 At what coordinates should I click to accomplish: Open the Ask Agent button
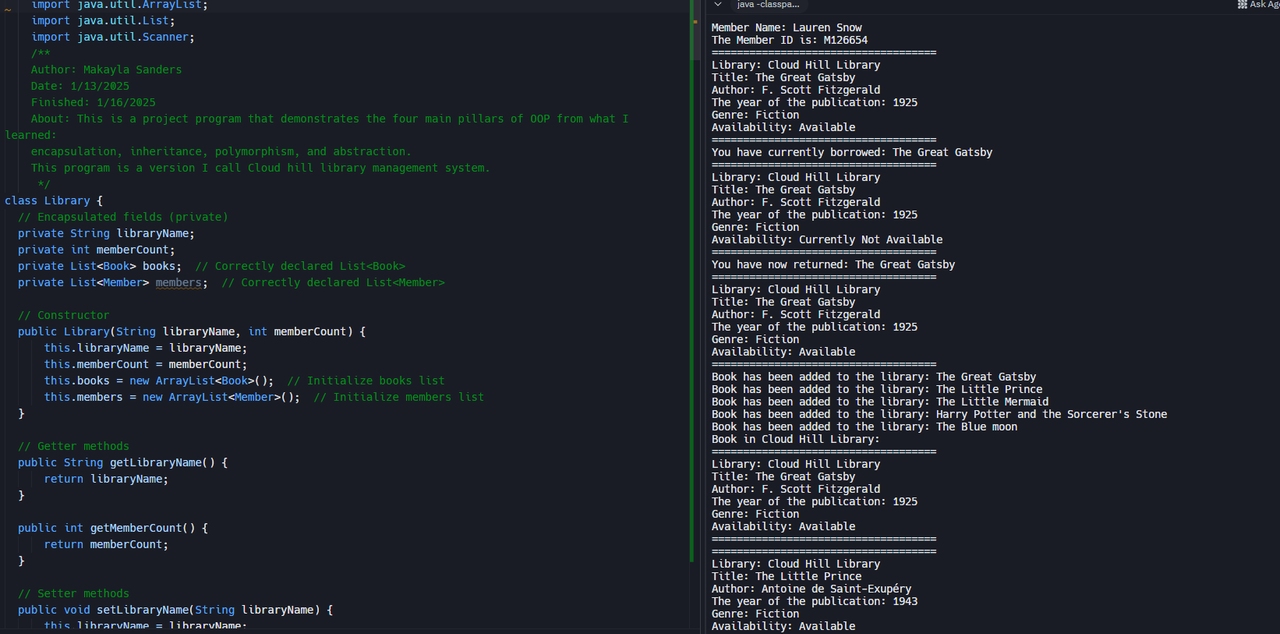1259,5
